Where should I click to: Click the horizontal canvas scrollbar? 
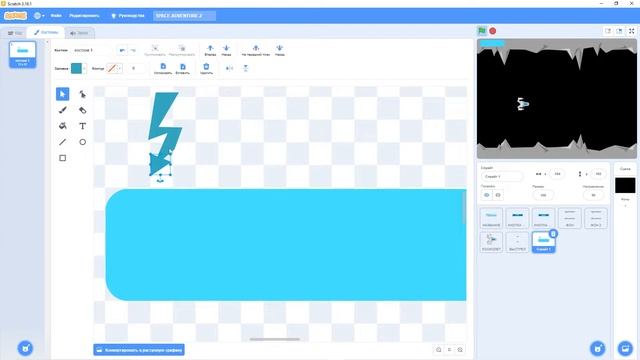point(275,339)
